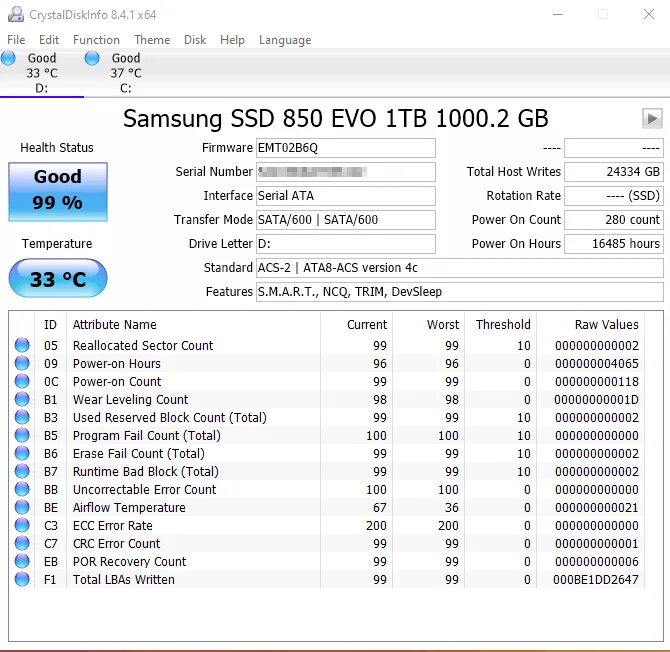Click the blue status orb for drive C:

click(92, 58)
